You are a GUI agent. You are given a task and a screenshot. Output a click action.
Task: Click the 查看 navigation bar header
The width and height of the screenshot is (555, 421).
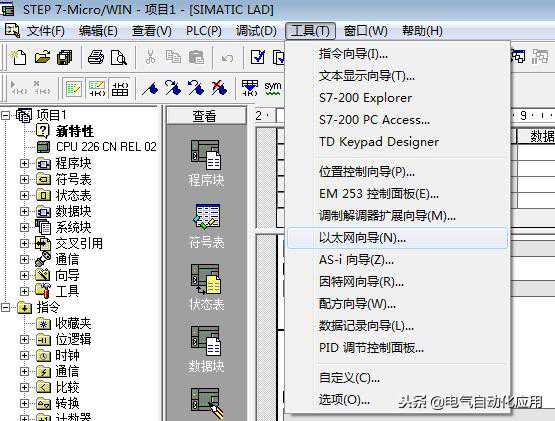206,116
